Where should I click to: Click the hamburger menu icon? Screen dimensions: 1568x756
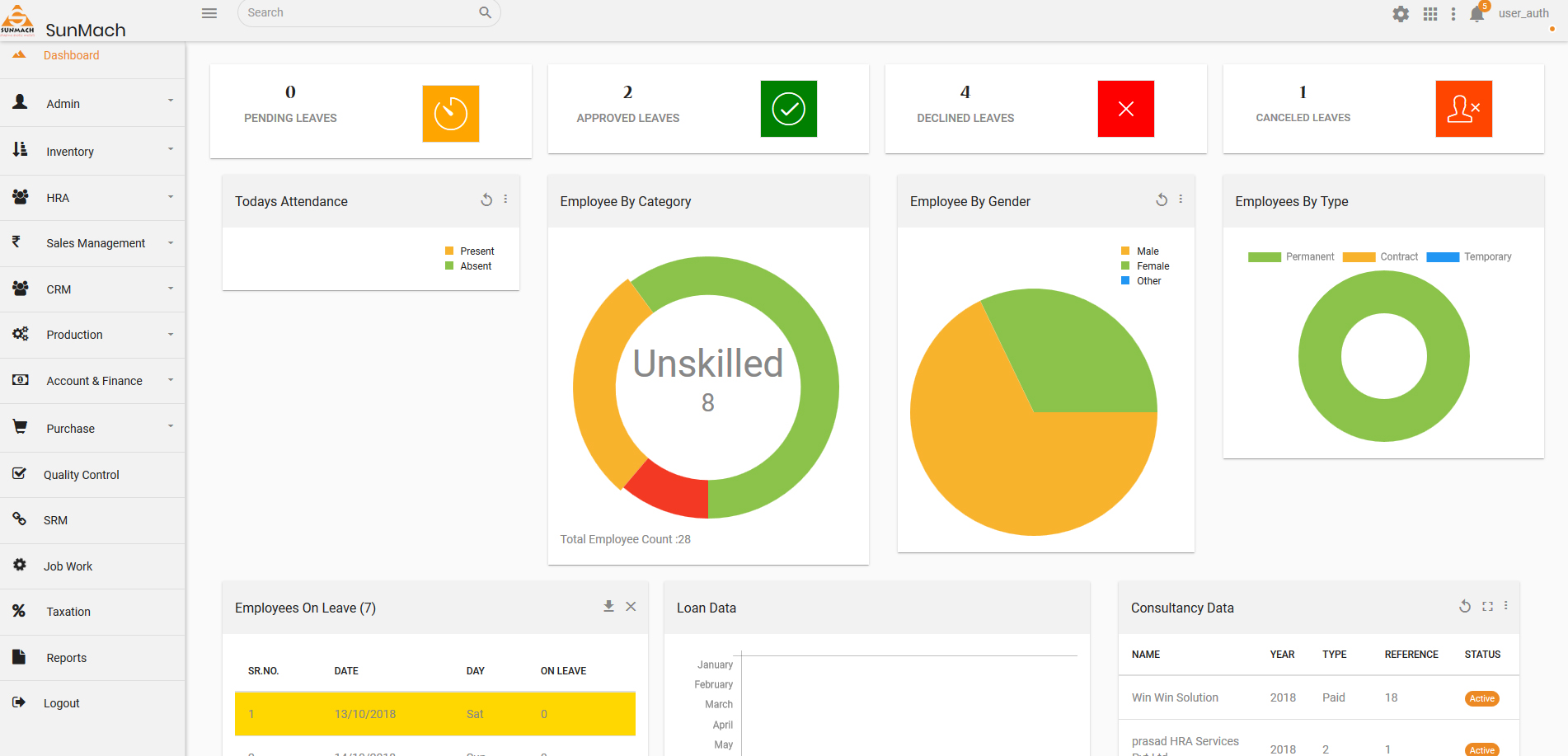209,13
